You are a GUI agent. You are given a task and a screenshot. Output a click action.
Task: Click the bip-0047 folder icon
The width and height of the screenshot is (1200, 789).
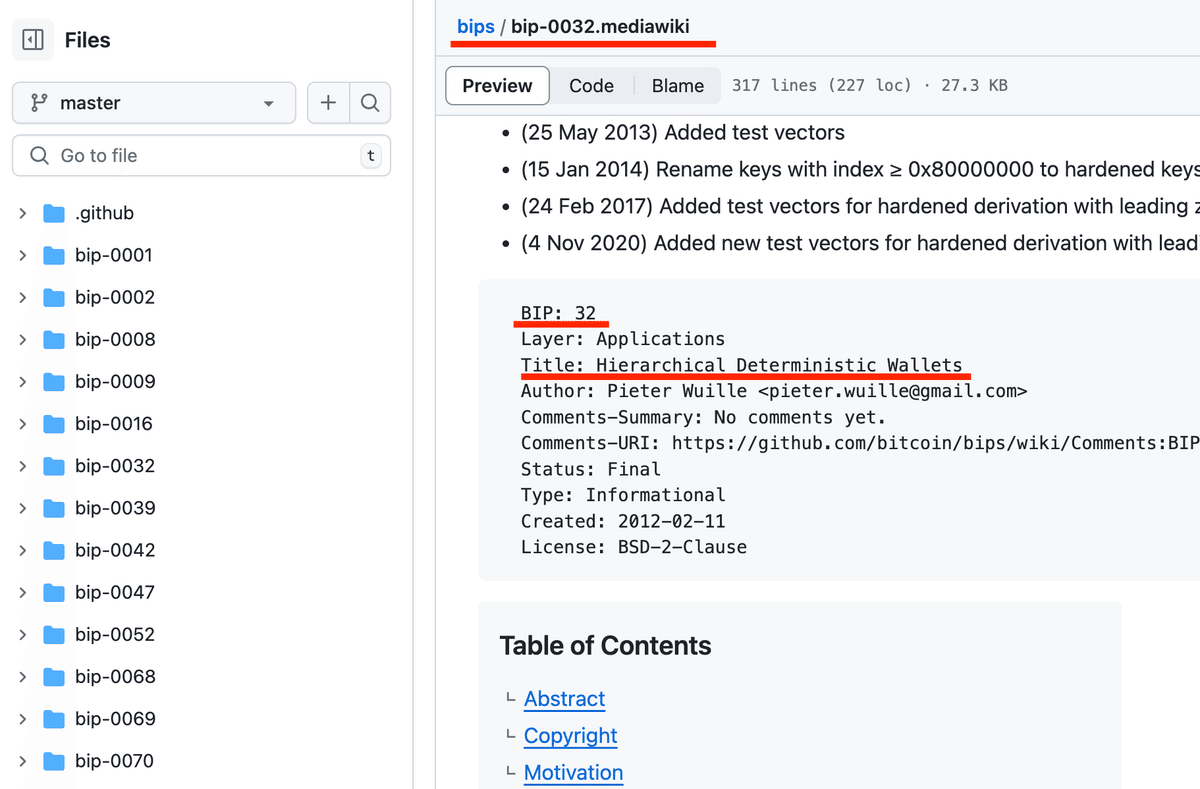tap(54, 592)
